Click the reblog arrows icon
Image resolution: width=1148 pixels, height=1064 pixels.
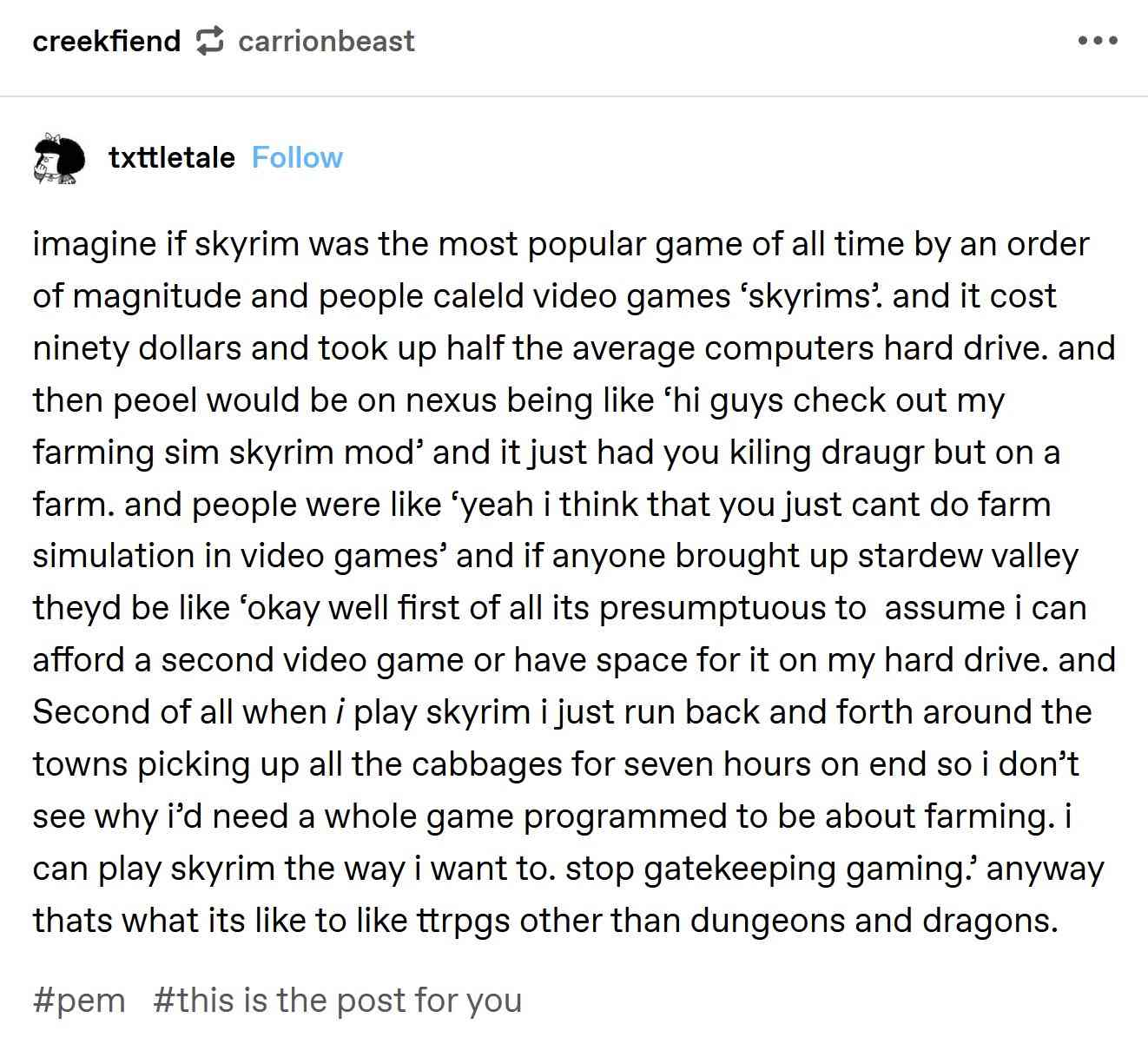tap(209, 41)
